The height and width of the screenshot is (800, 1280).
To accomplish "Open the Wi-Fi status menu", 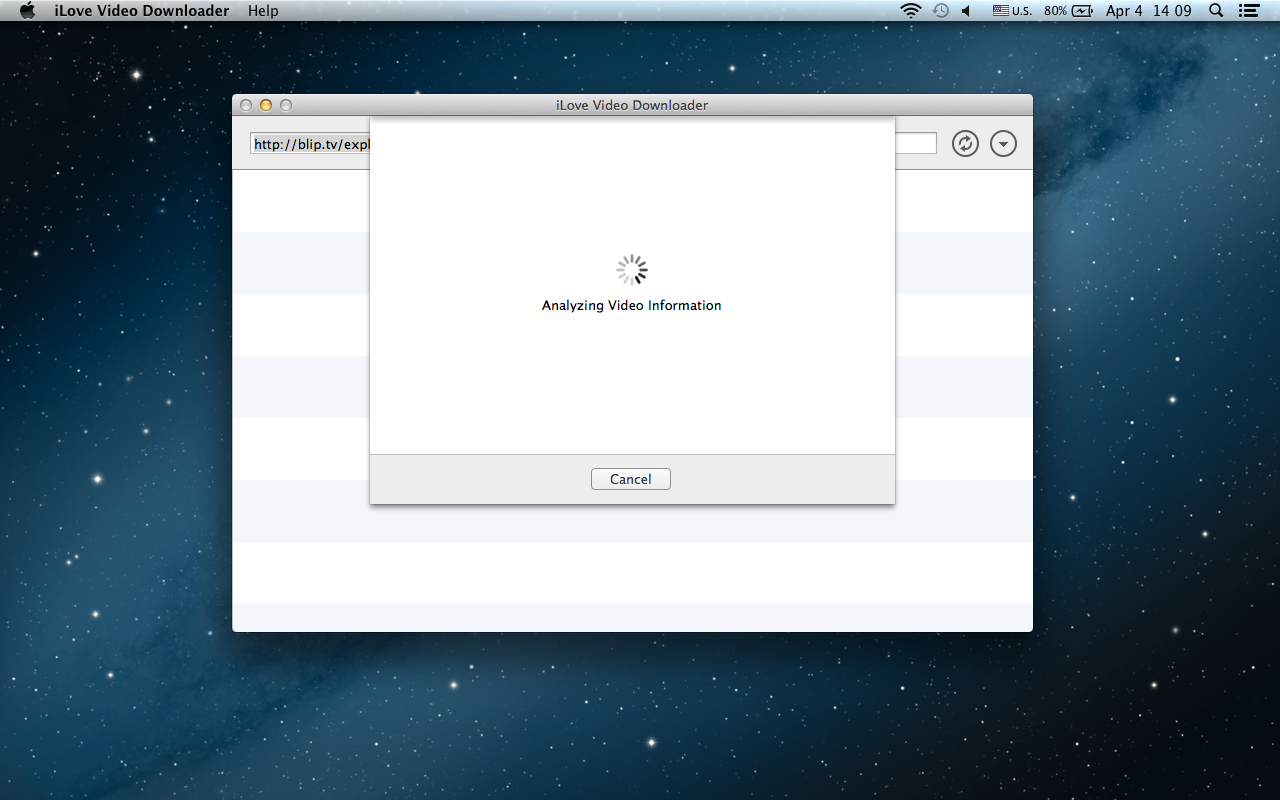I will (x=910, y=11).
